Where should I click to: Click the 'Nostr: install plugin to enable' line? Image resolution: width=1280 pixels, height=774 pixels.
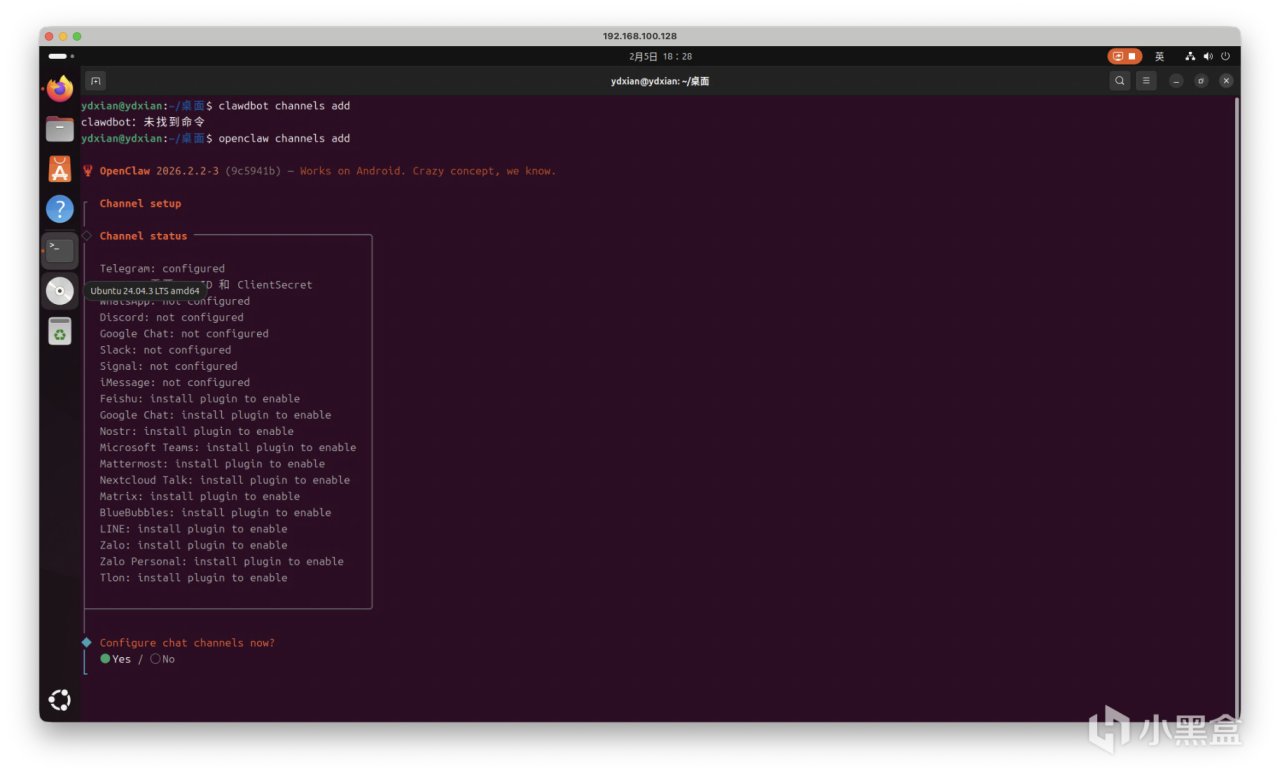(x=197, y=431)
